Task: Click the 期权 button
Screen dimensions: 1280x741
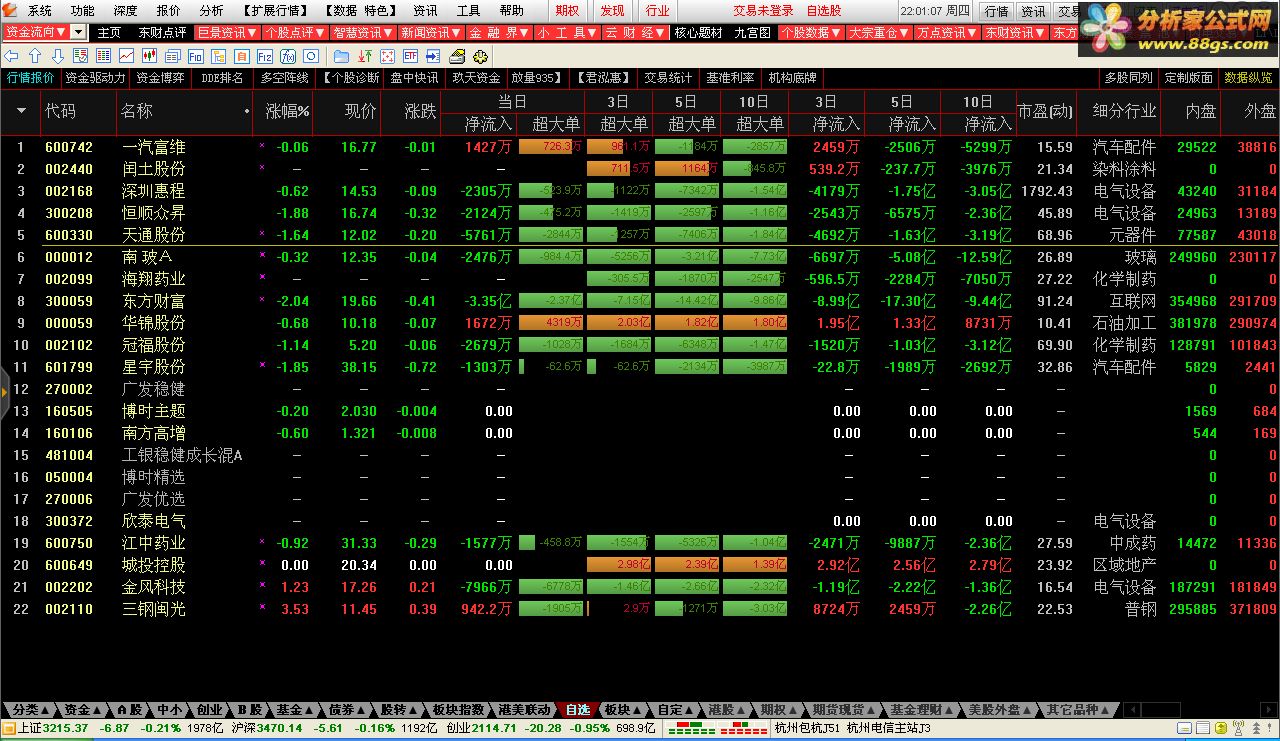Action: (567, 11)
